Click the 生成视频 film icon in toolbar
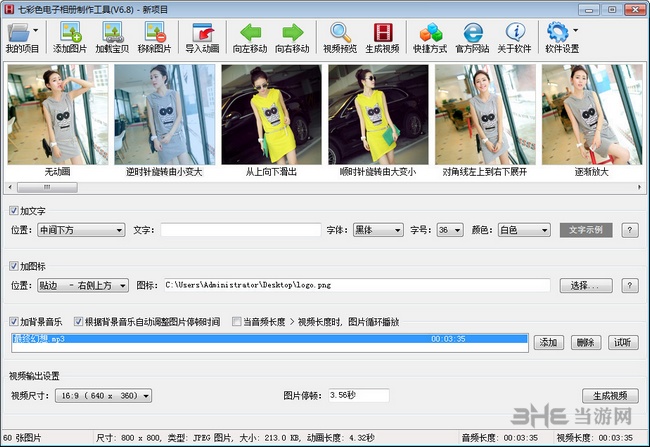Screen dimensions: 650x447 coord(383,32)
